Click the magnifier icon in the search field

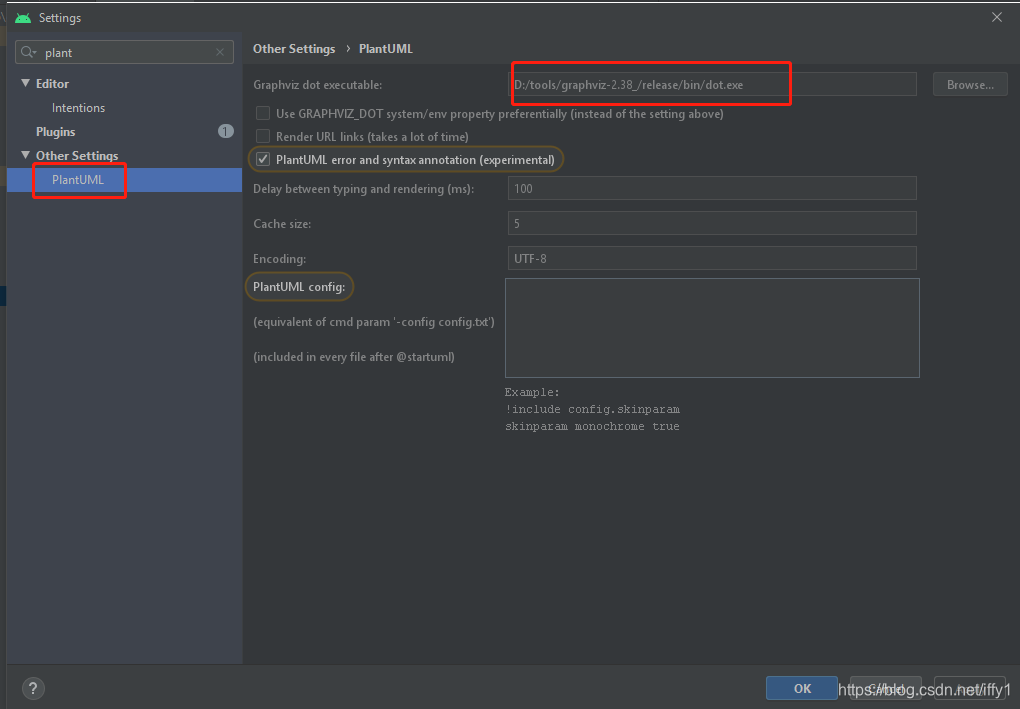pos(28,51)
